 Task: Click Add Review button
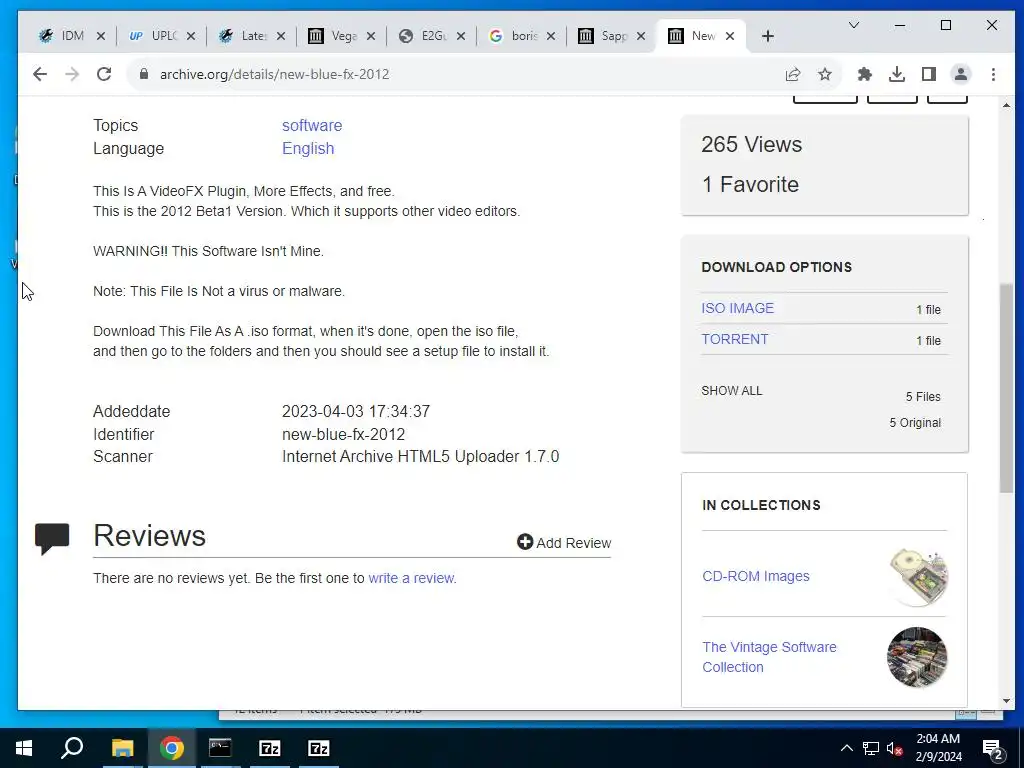click(564, 543)
